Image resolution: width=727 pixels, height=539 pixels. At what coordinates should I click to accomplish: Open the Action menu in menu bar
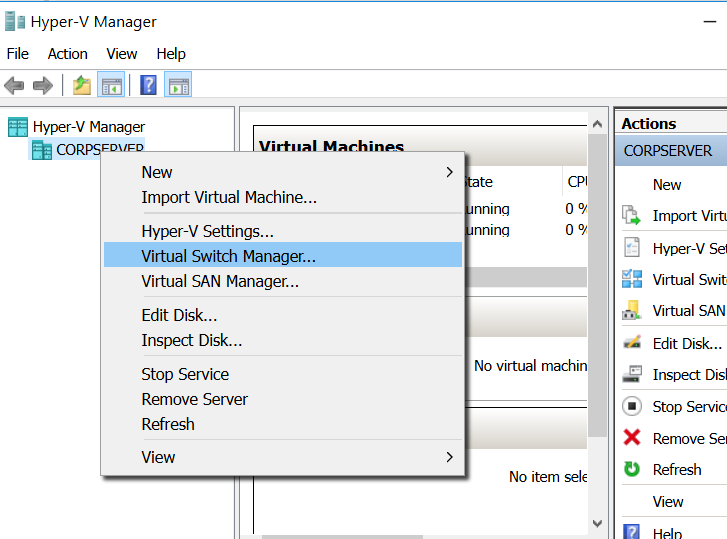pos(68,54)
